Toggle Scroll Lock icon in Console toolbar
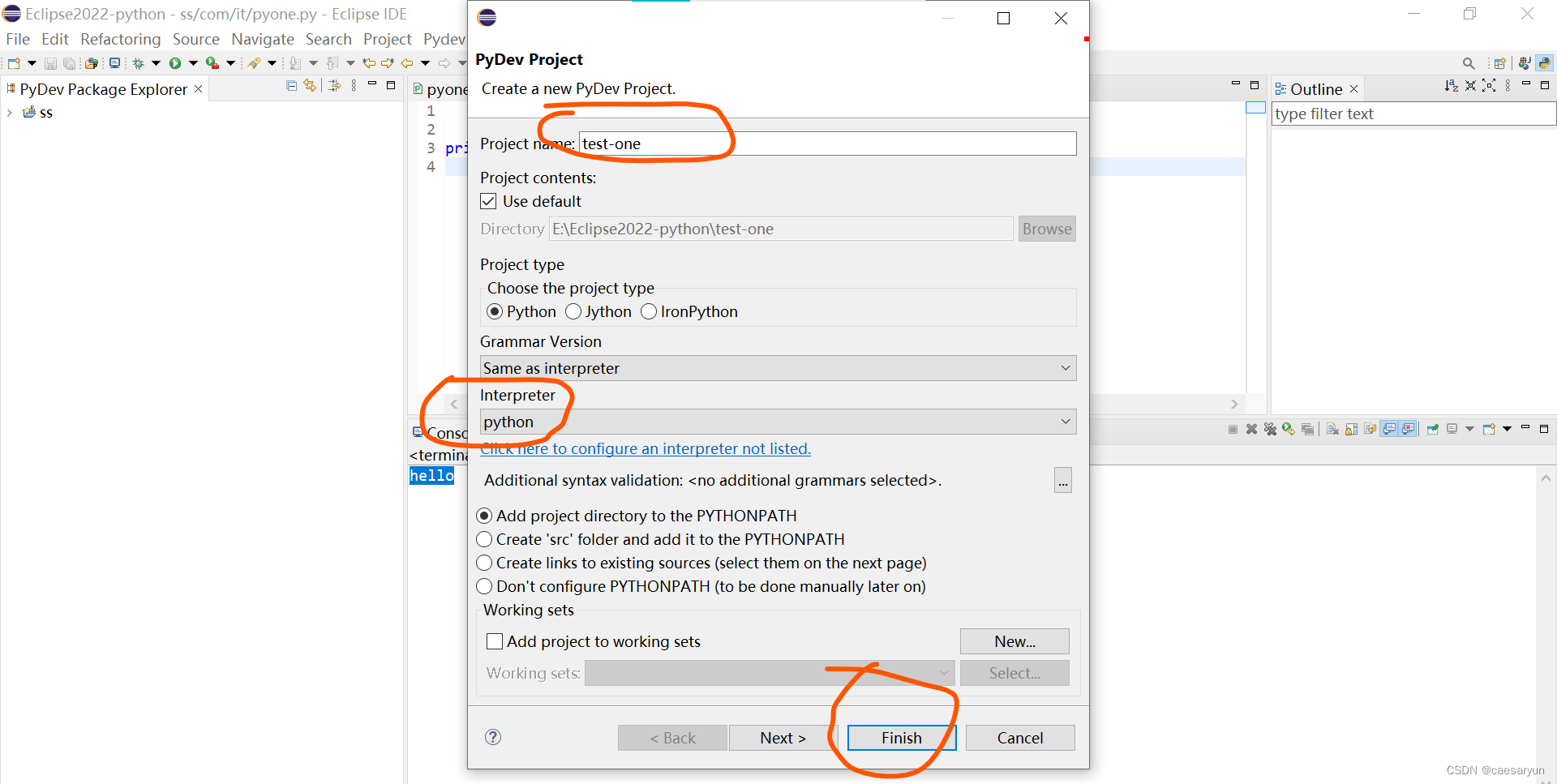 pyautogui.click(x=1351, y=429)
